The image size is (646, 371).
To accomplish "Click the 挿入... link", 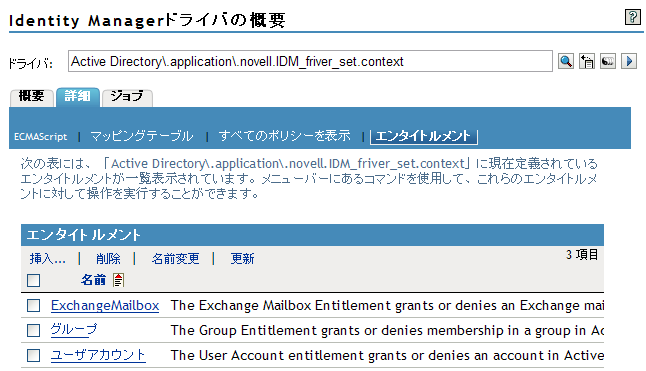I will [x=47, y=259].
